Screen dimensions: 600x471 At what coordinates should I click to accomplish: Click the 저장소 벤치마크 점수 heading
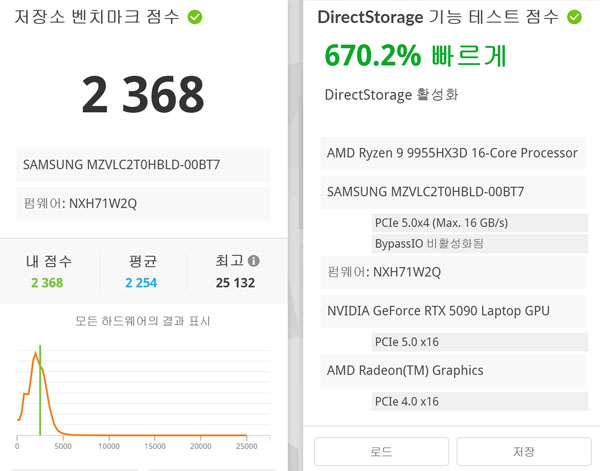click(x=97, y=17)
